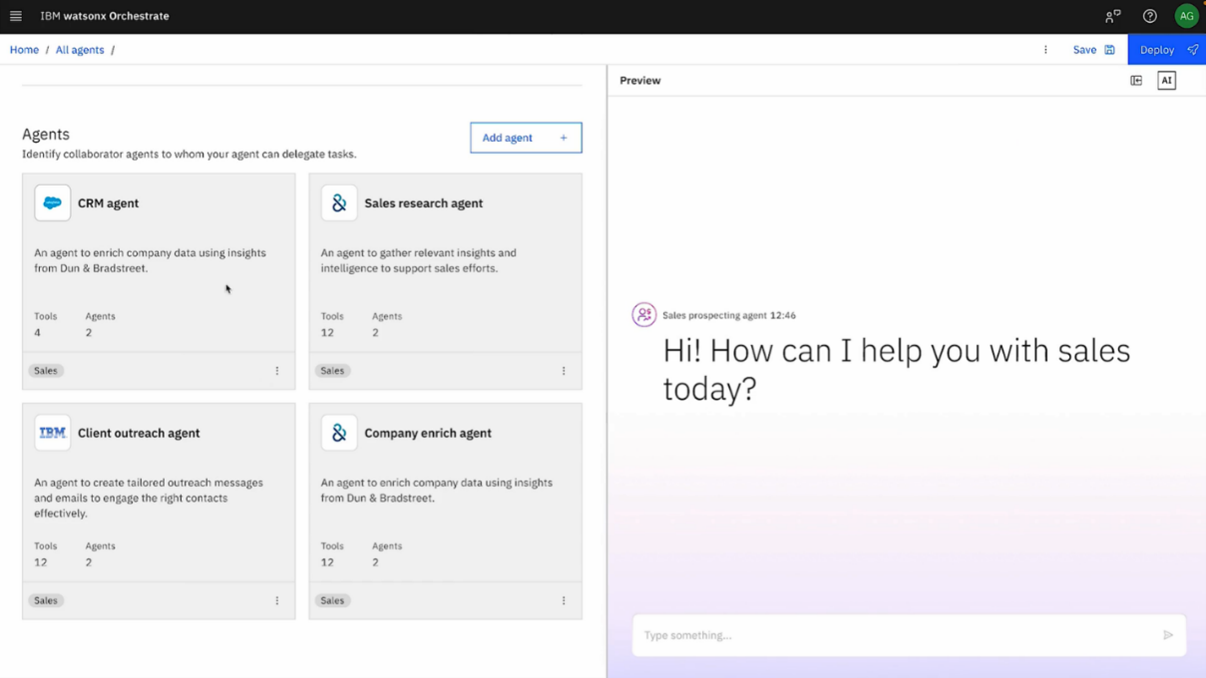Click the chat assistant icon in header
Screen dimensions: 1206x678
tap(1112, 16)
